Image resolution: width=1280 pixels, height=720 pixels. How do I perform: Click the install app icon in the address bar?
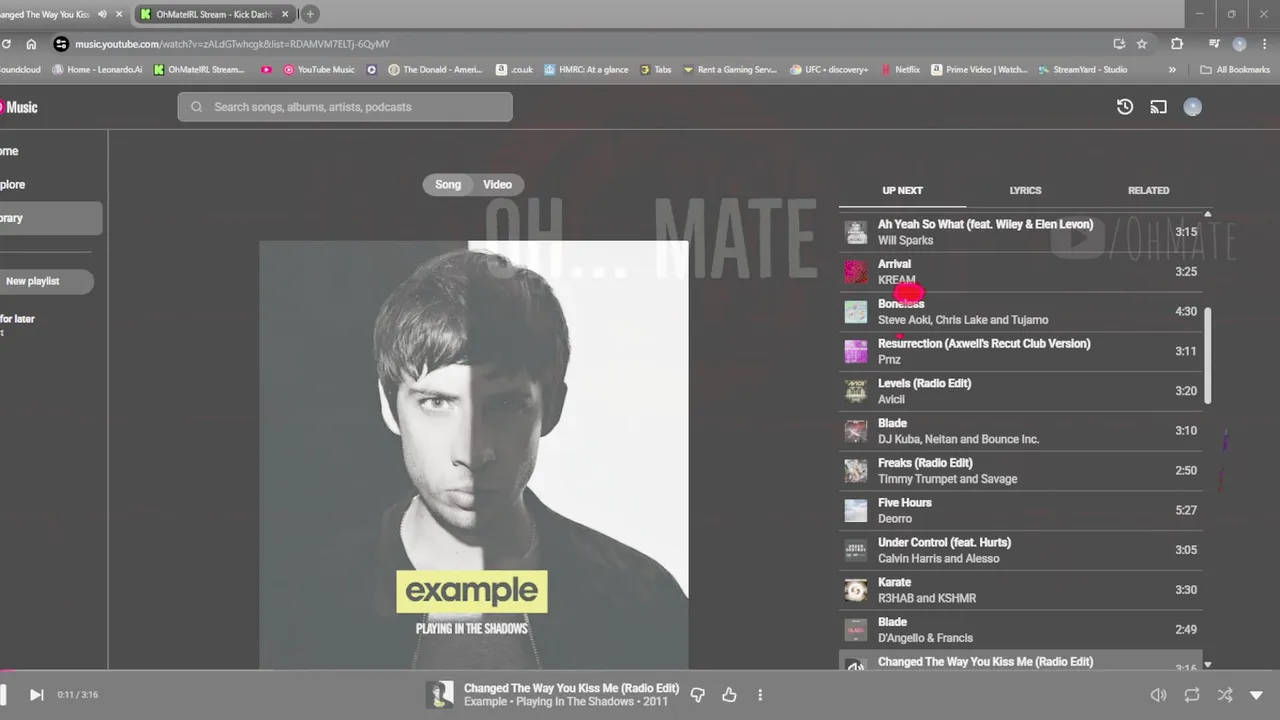click(1119, 44)
